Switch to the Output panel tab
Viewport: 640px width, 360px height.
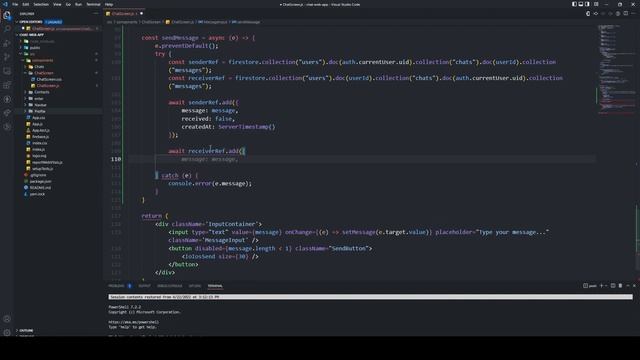[144, 286]
